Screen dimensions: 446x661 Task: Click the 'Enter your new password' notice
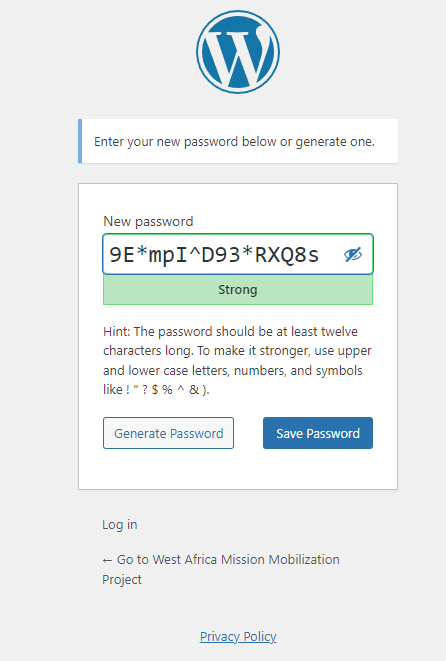(x=238, y=141)
